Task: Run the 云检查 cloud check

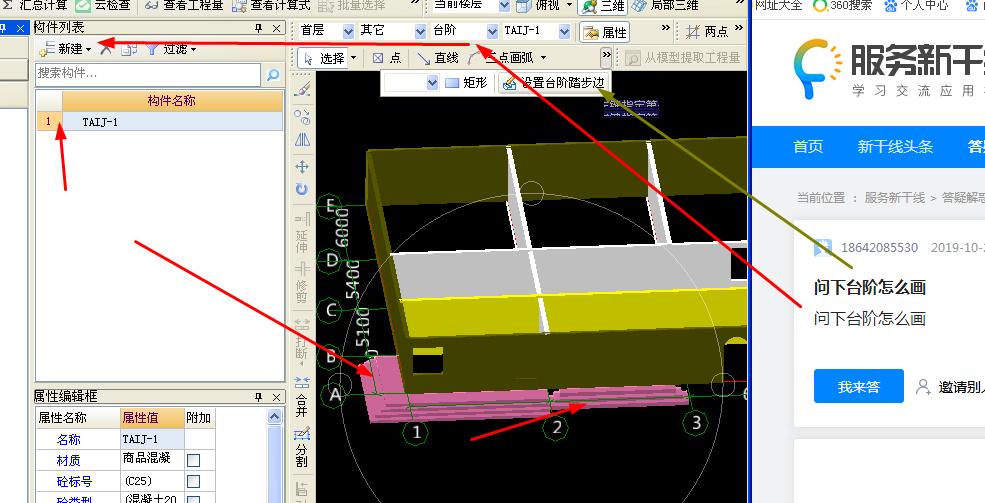Action: (102, 5)
